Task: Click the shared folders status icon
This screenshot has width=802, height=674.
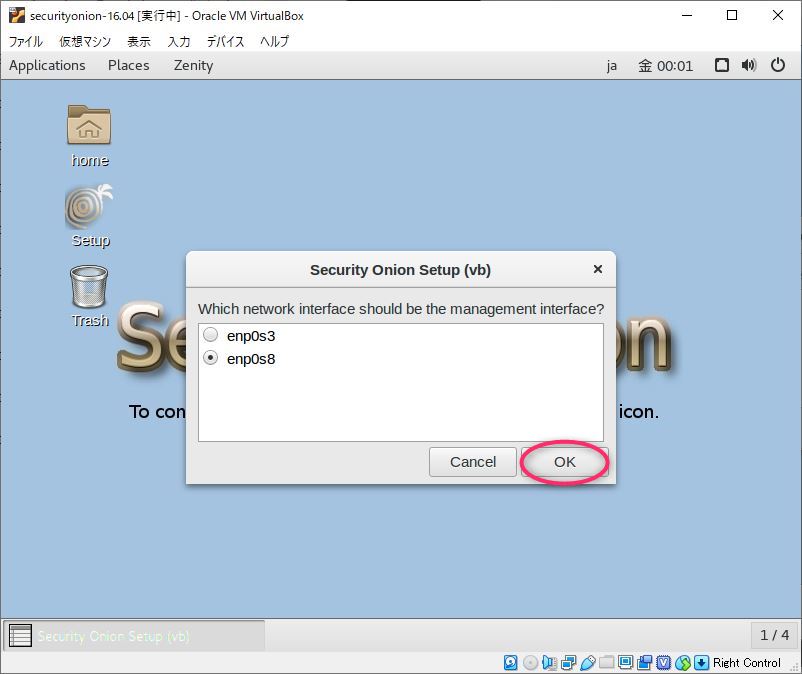Action: point(607,663)
